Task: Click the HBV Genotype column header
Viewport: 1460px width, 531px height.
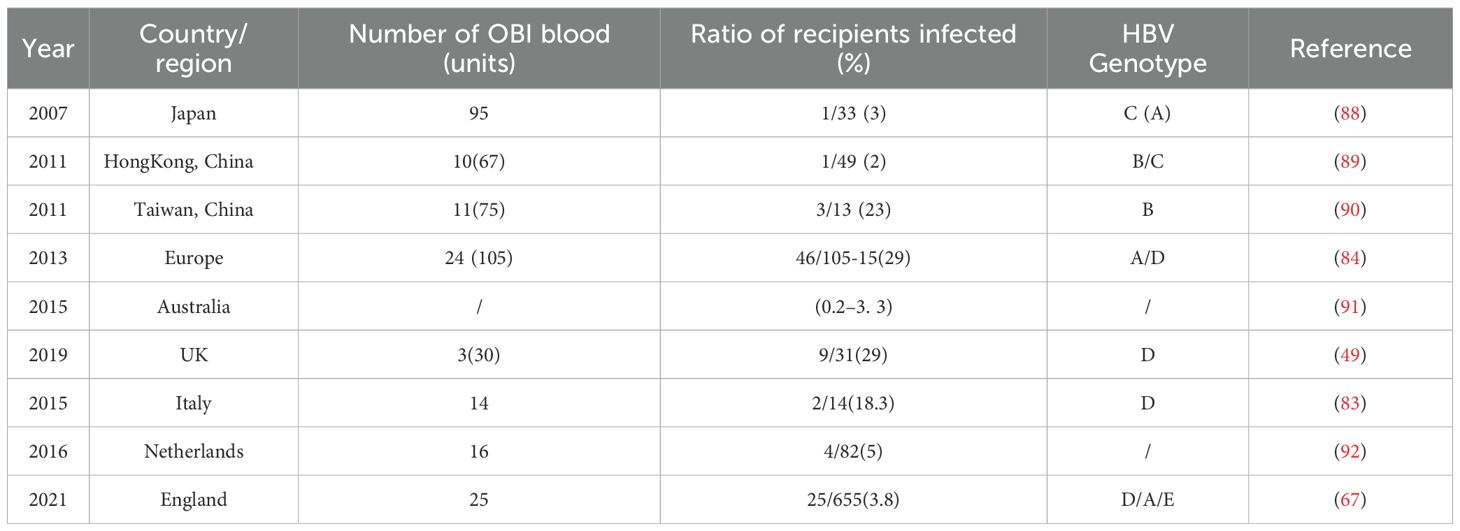Action: pyautogui.click(x=1147, y=48)
